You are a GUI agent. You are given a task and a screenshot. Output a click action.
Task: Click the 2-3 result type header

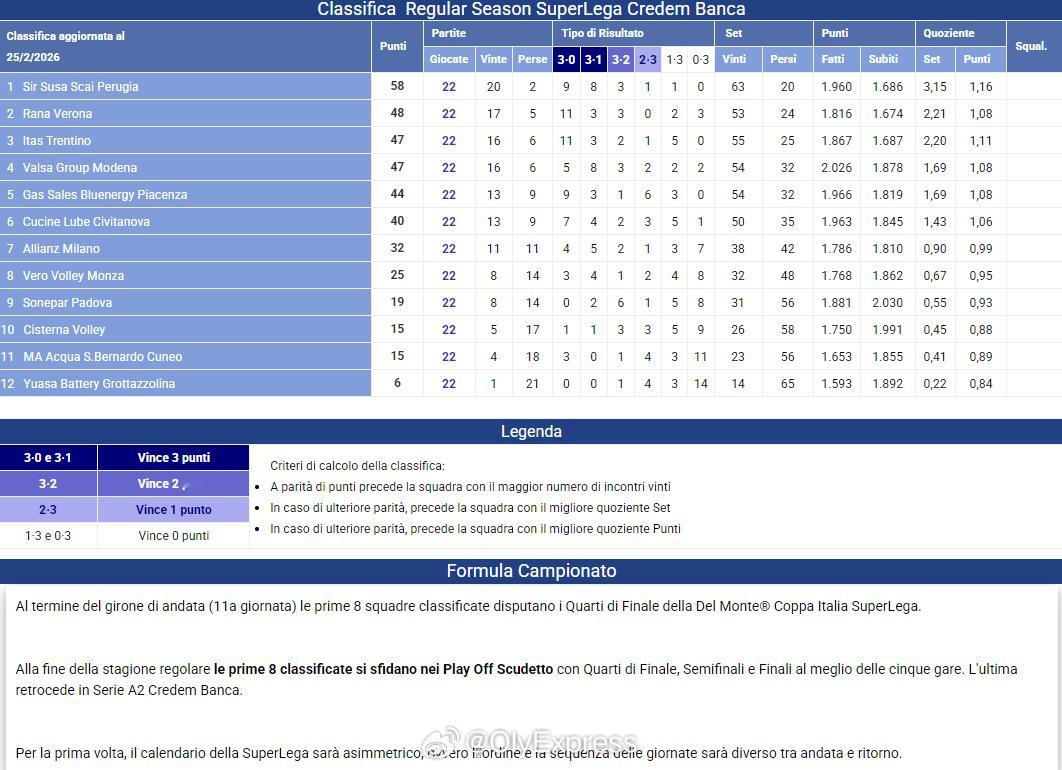(647, 60)
